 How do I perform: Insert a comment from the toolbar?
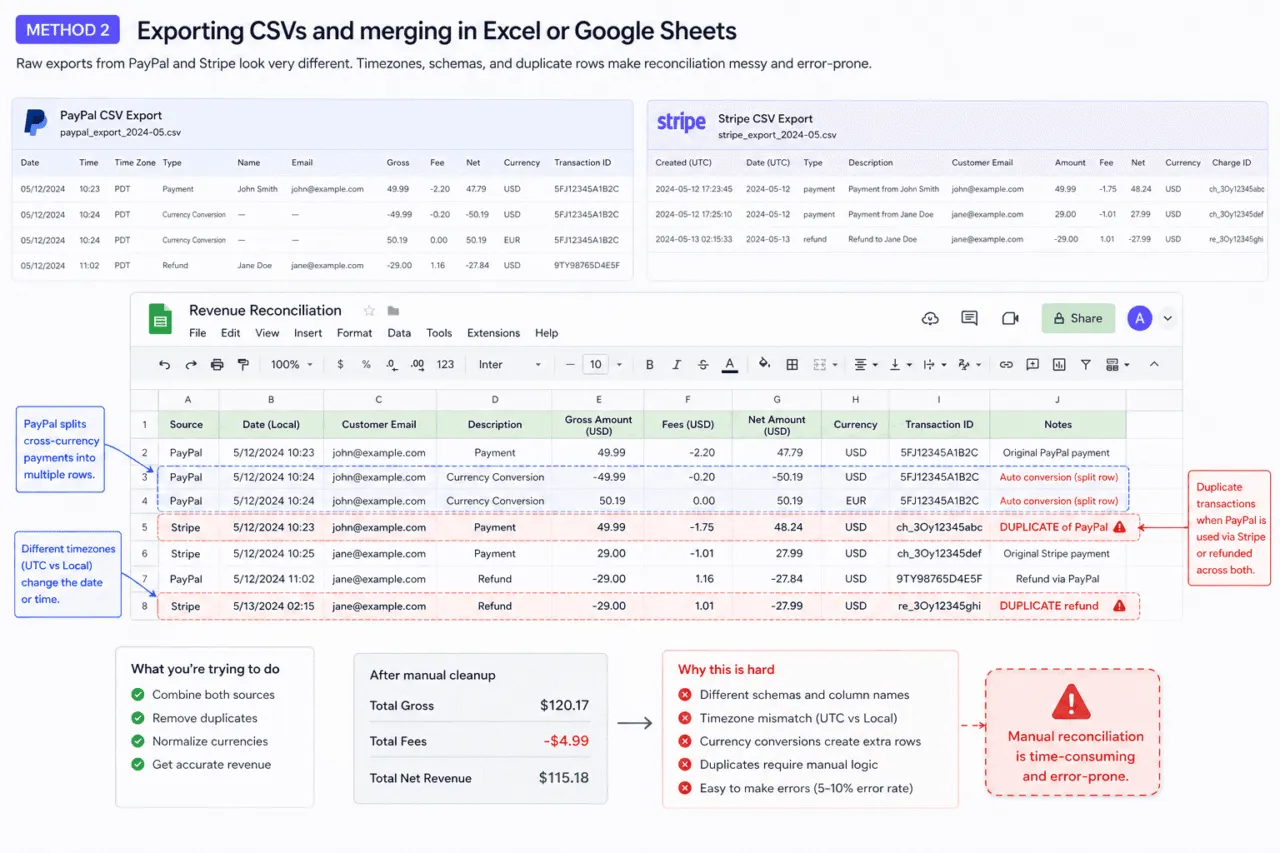point(1033,365)
